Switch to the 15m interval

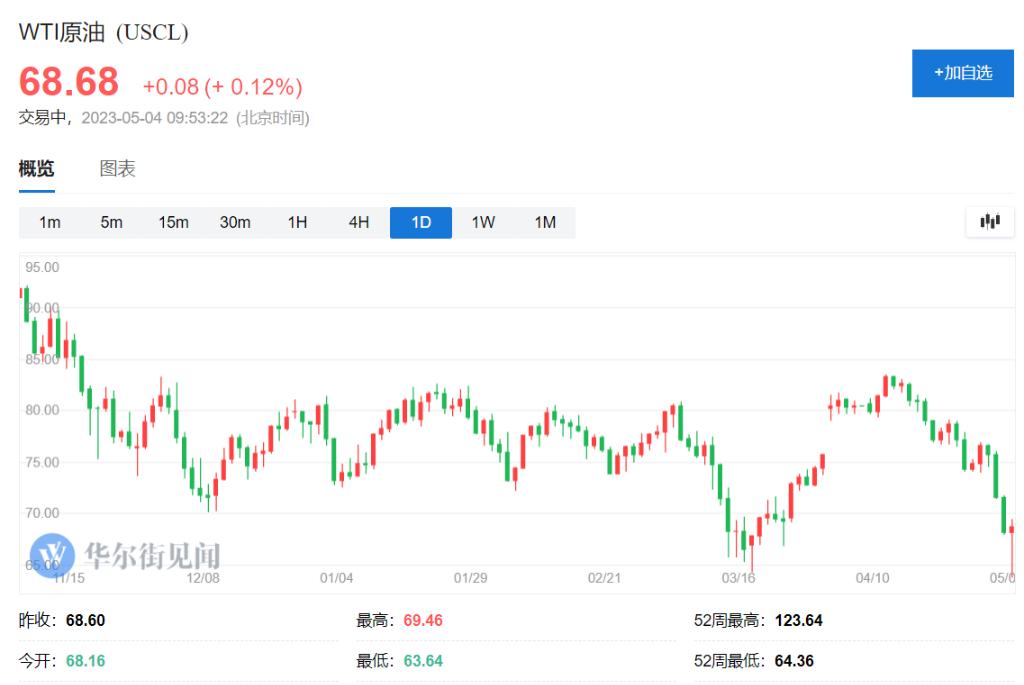173,222
